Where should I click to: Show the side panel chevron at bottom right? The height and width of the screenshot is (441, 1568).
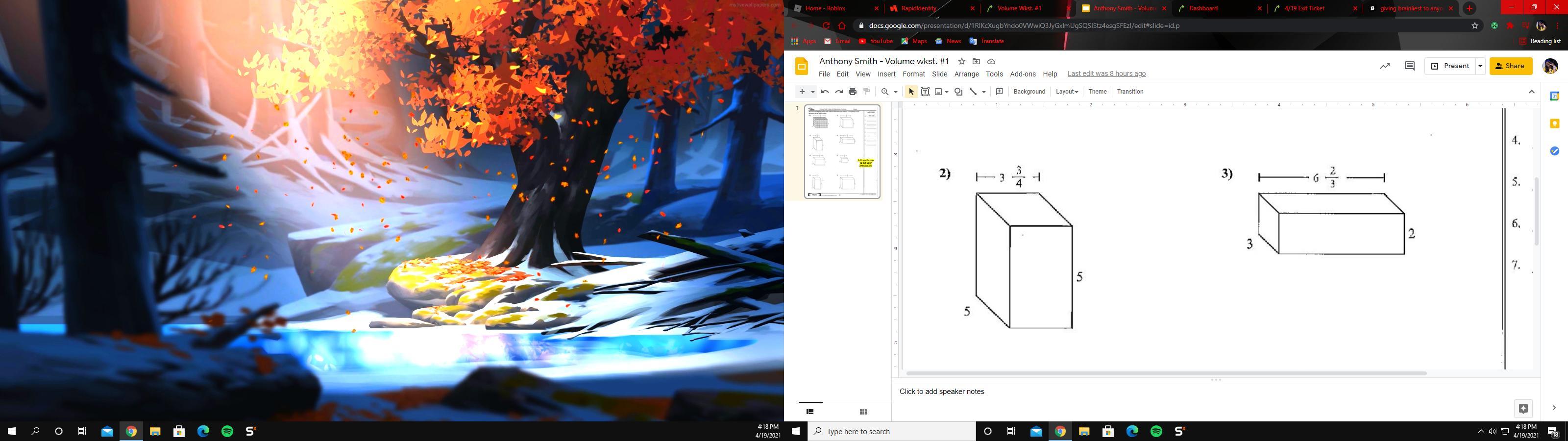pos(1554,408)
